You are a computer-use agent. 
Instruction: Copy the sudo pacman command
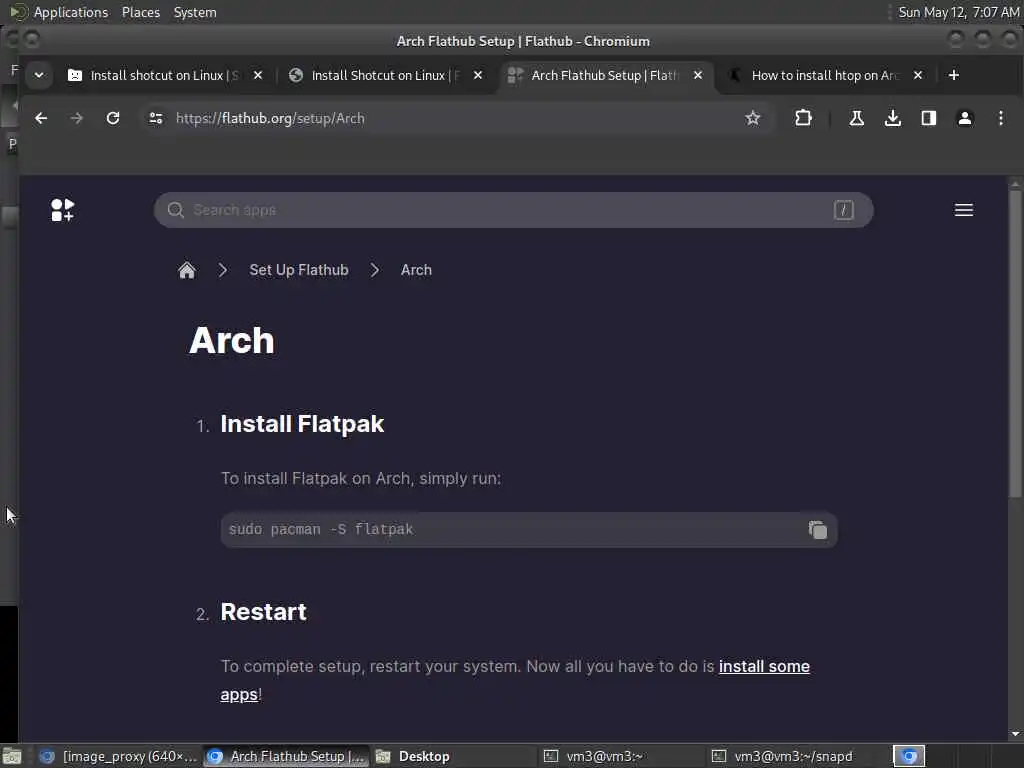818,530
